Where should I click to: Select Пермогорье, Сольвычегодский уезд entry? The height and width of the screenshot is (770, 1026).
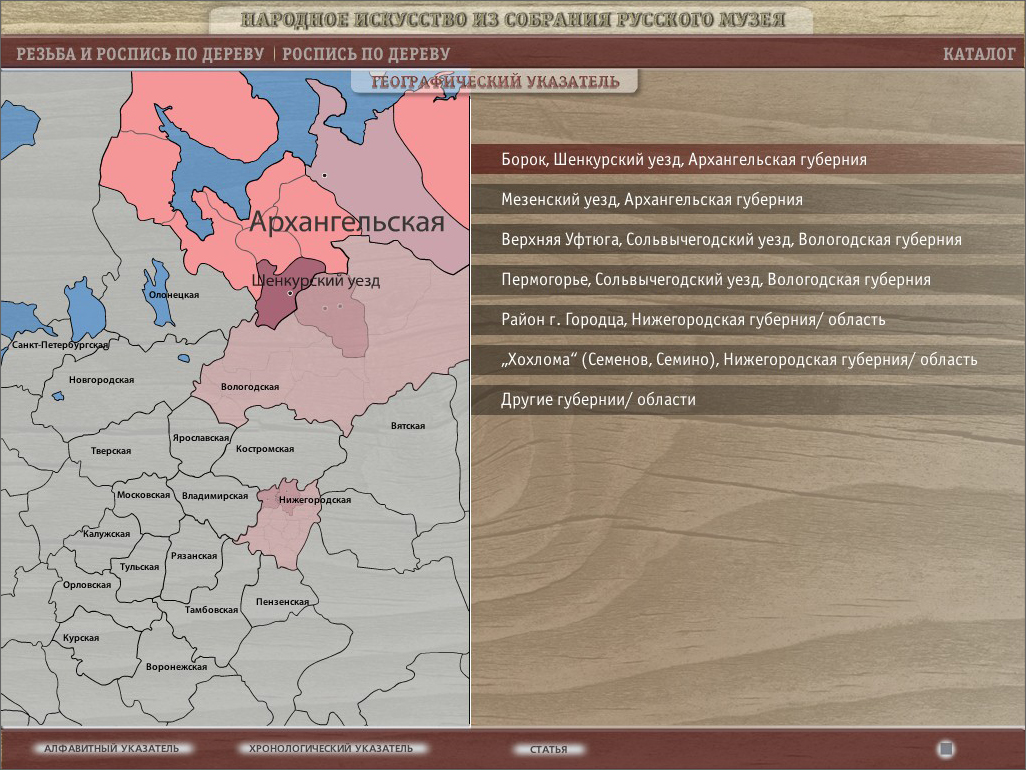[x=716, y=280]
